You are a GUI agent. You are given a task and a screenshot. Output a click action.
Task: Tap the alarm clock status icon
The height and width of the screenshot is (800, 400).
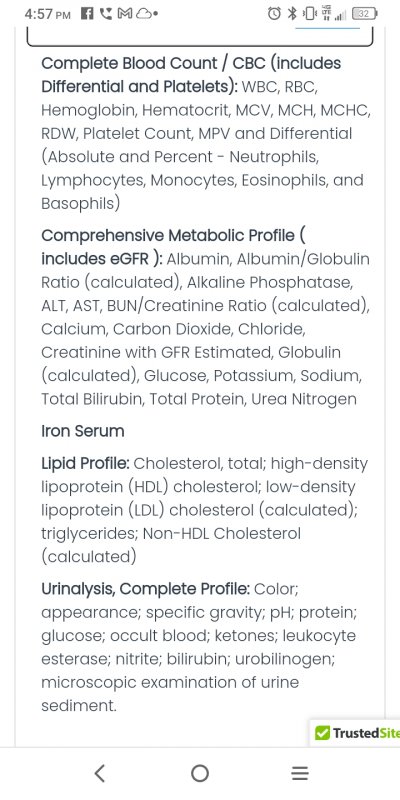pos(274,13)
